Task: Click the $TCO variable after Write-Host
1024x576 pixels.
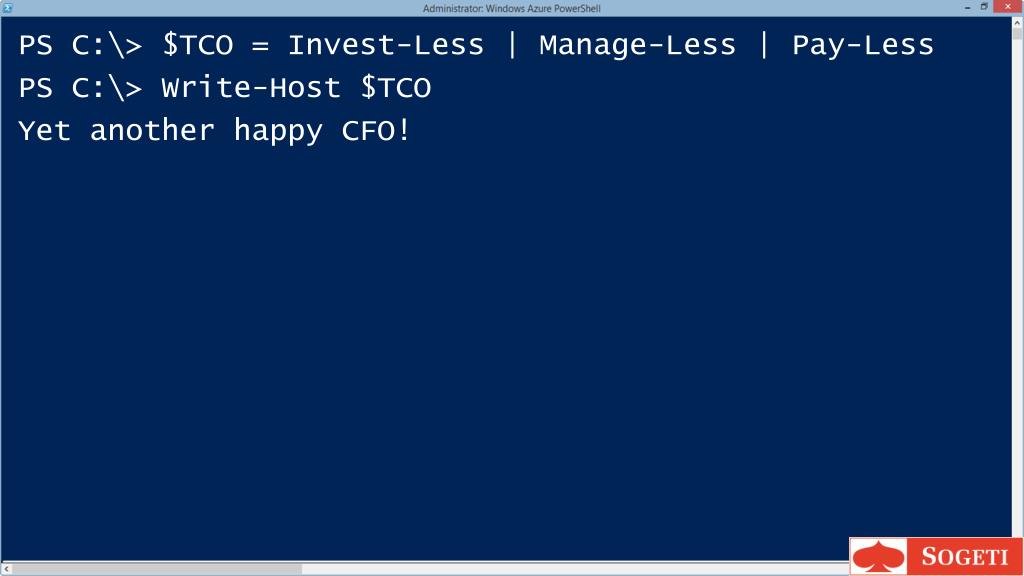Action: point(396,88)
